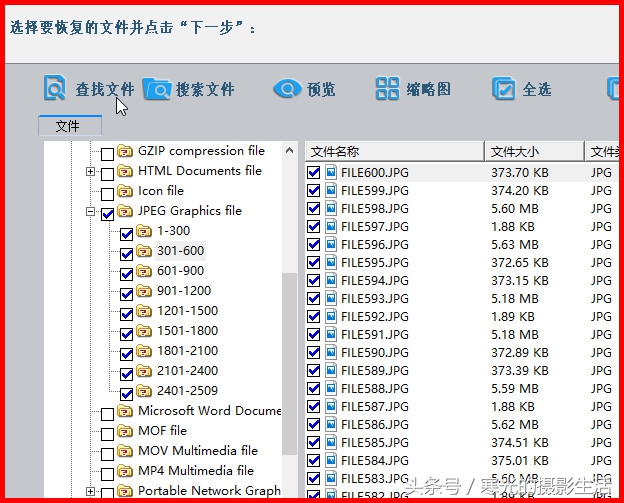Click image file icon of FILE592.JPG
Image resolution: width=624 pixels, height=503 pixels.
tap(331, 316)
